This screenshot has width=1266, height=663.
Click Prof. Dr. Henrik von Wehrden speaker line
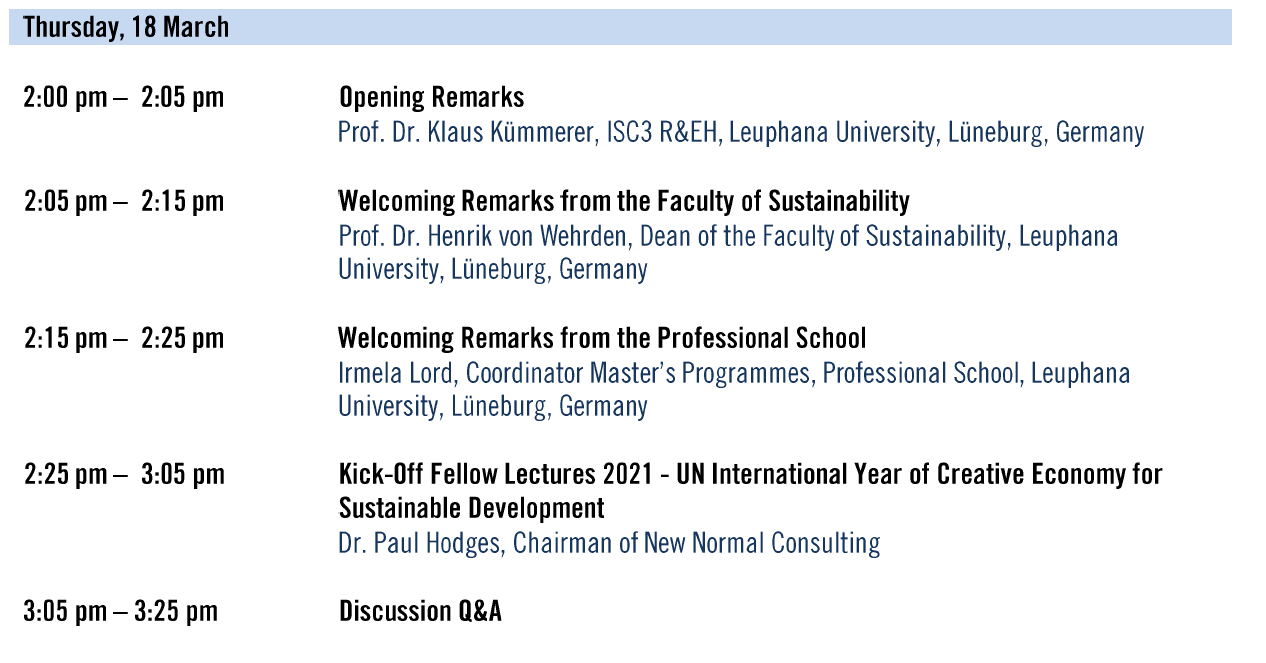pos(727,236)
